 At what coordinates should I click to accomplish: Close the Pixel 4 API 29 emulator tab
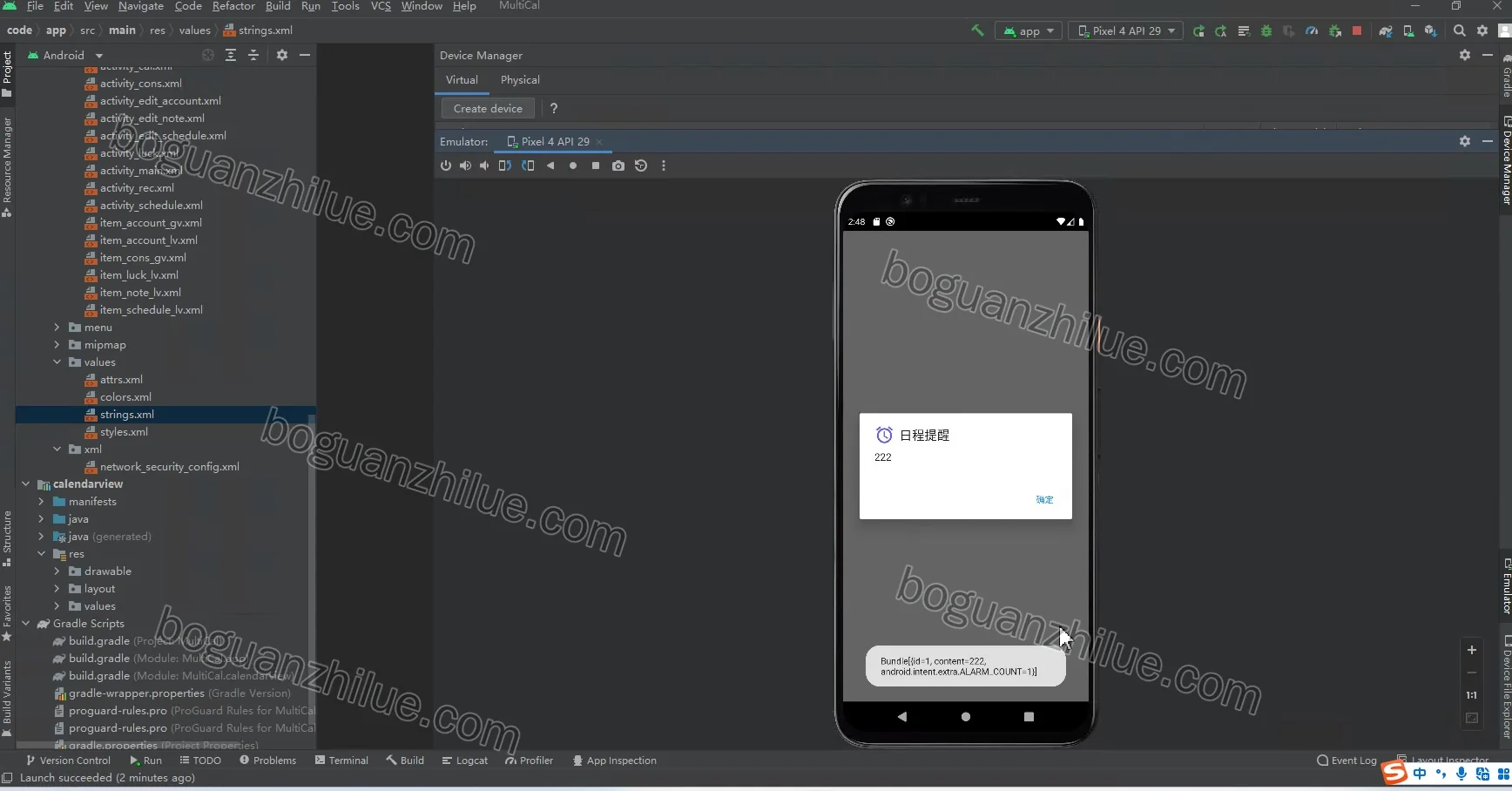click(x=599, y=142)
